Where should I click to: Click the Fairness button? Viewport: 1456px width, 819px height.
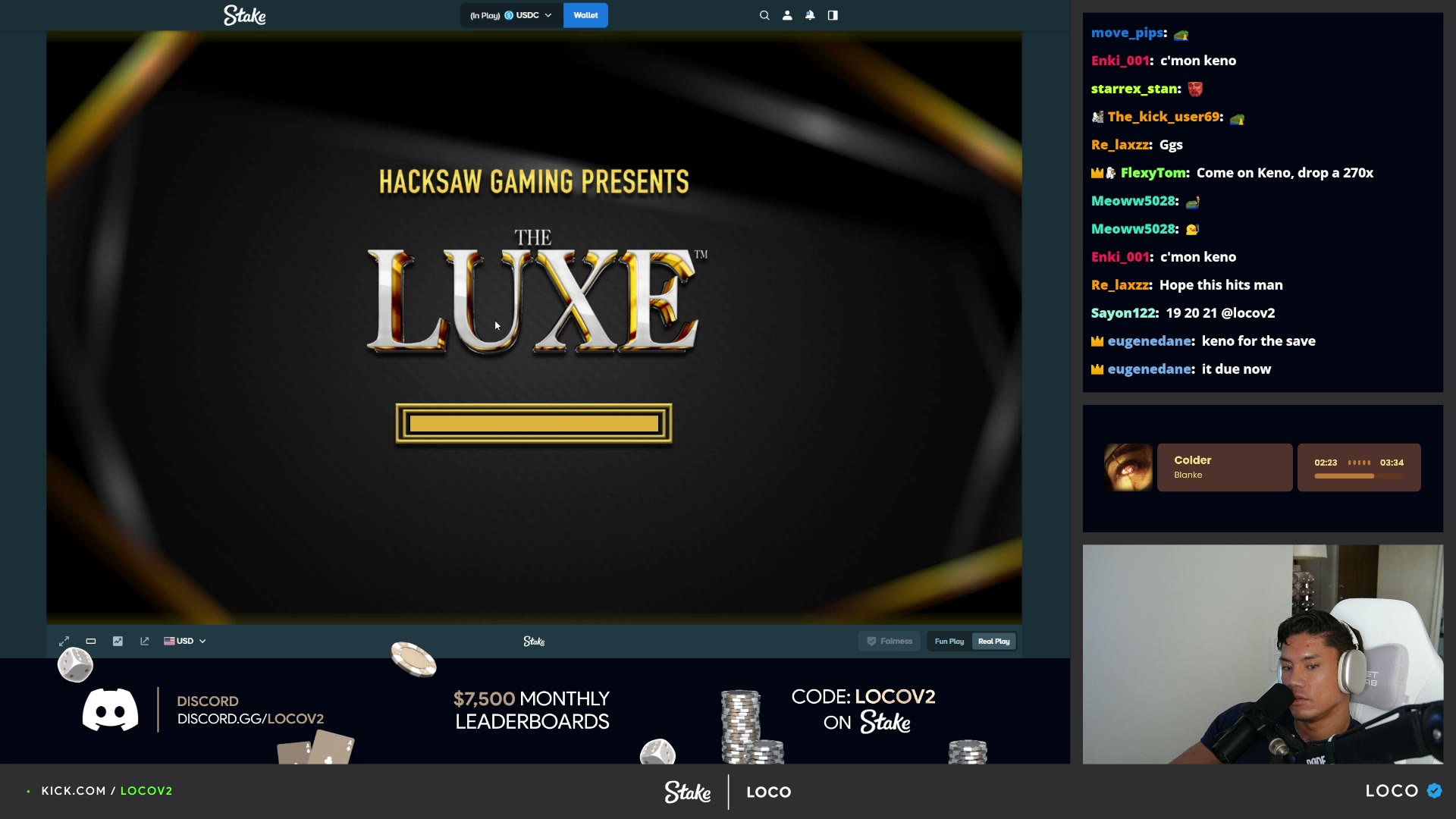890,642
